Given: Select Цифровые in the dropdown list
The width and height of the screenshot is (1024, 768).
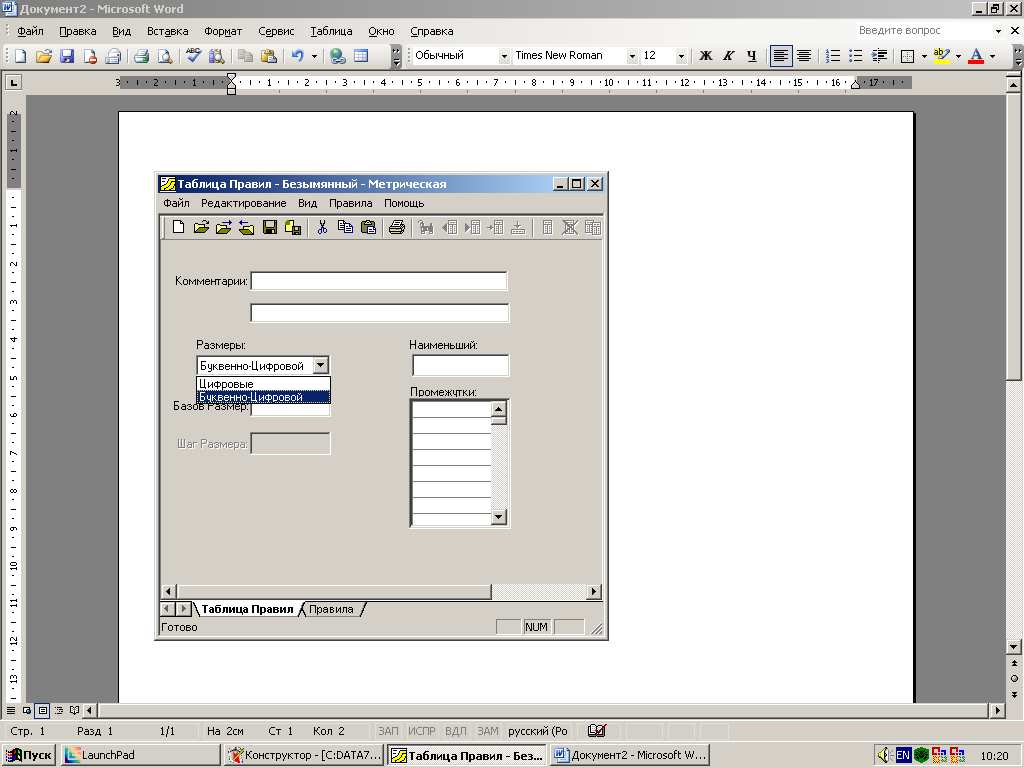Looking at the screenshot, I should click(263, 384).
